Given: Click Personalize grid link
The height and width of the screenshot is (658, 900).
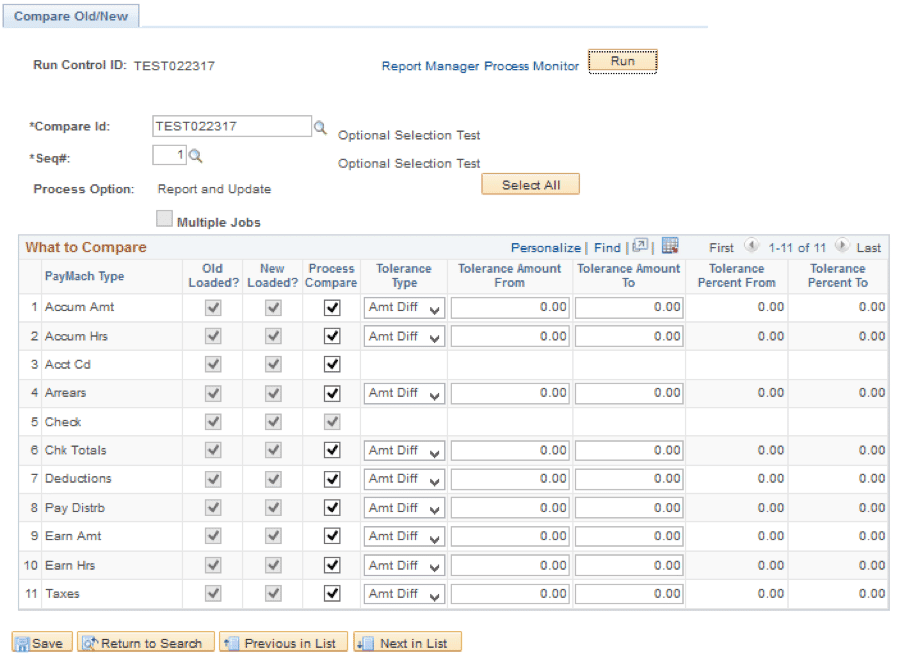Looking at the screenshot, I should point(545,247).
